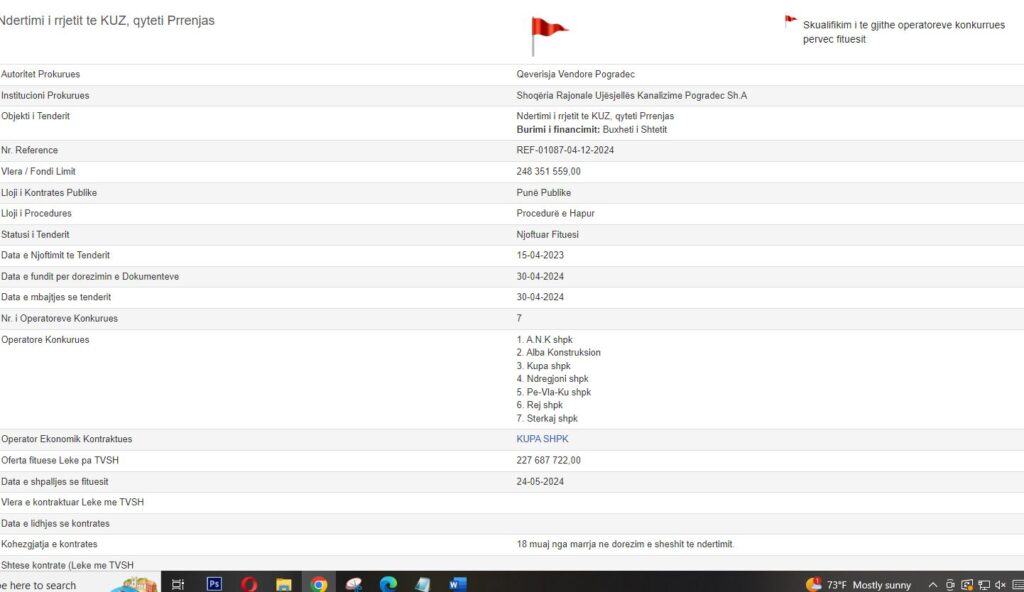Click the 73°F Mostly sunny weather widget

coord(859,585)
